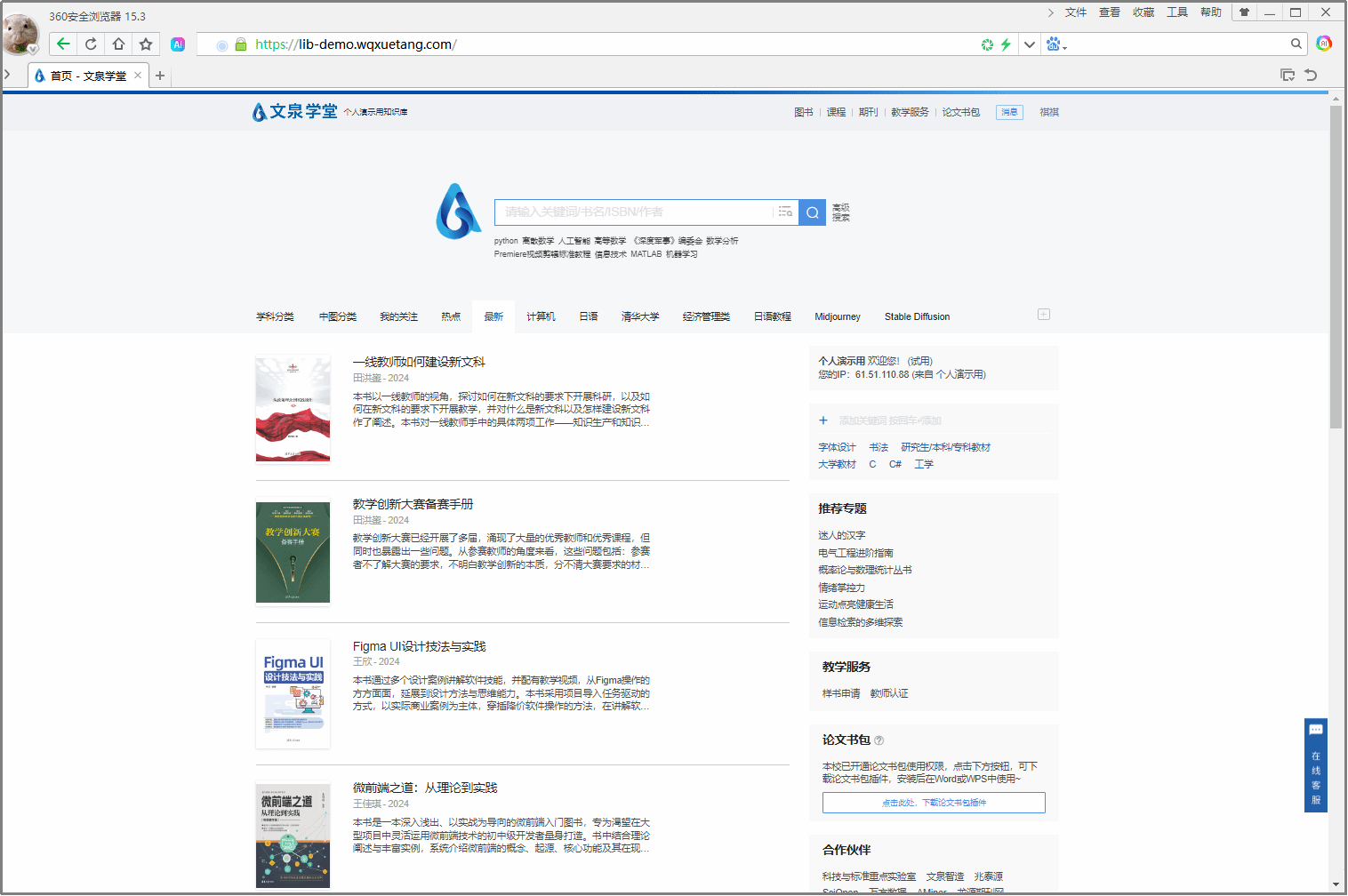Click the help icon beside 论文书包
Image resolution: width=1348 pixels, height=896 pixels.
tap(879, 740)
